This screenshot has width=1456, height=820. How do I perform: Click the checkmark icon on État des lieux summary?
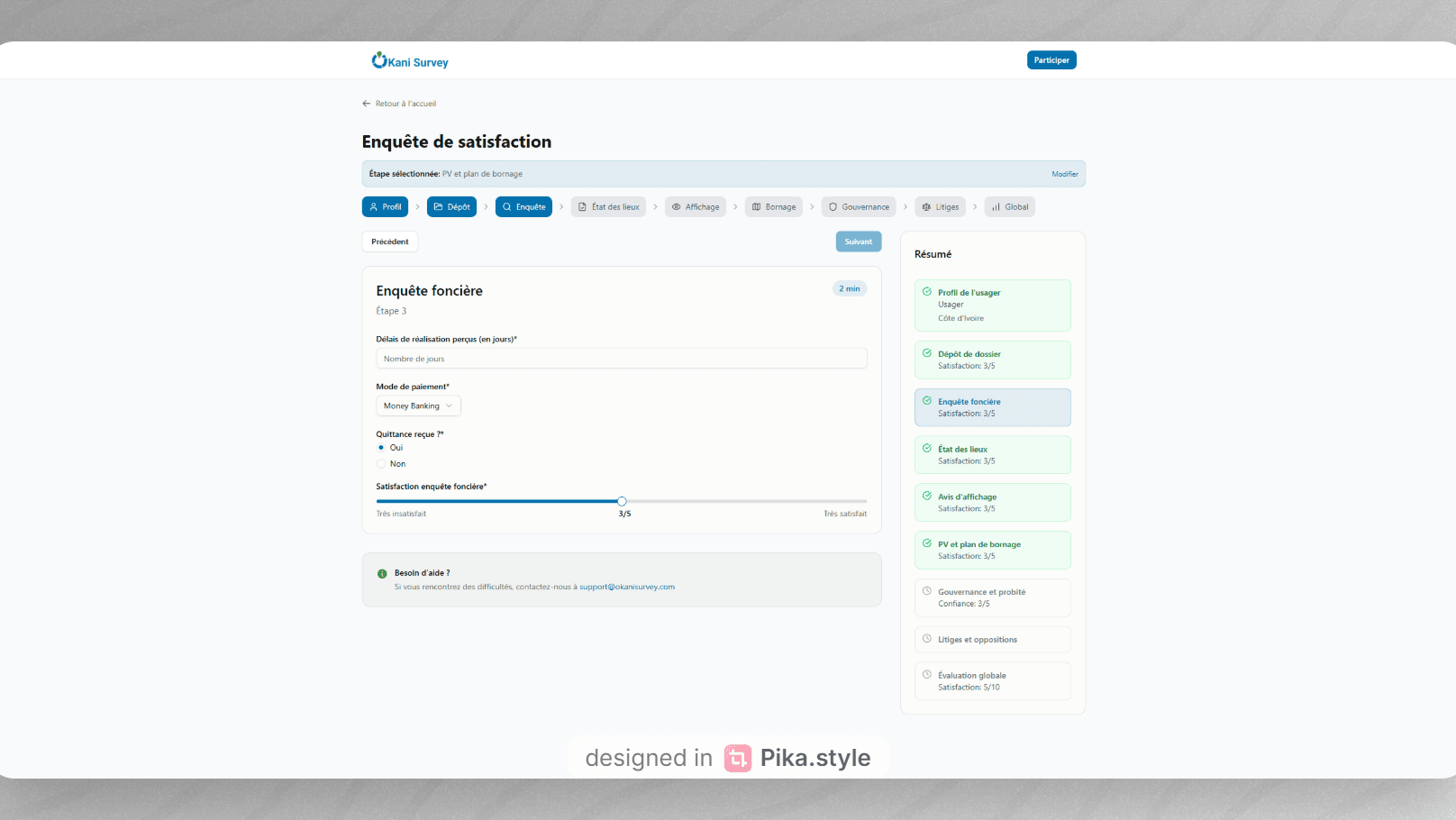[x=927, y=448]
